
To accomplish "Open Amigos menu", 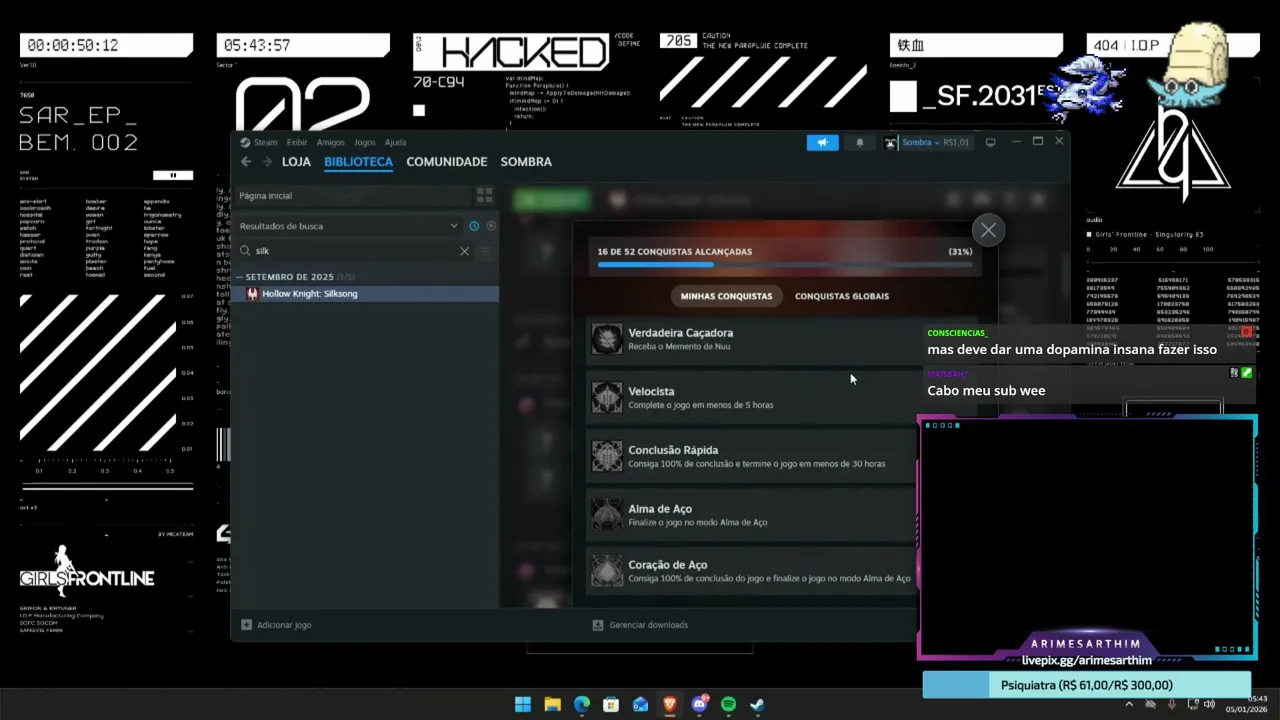I will point(330,142).
